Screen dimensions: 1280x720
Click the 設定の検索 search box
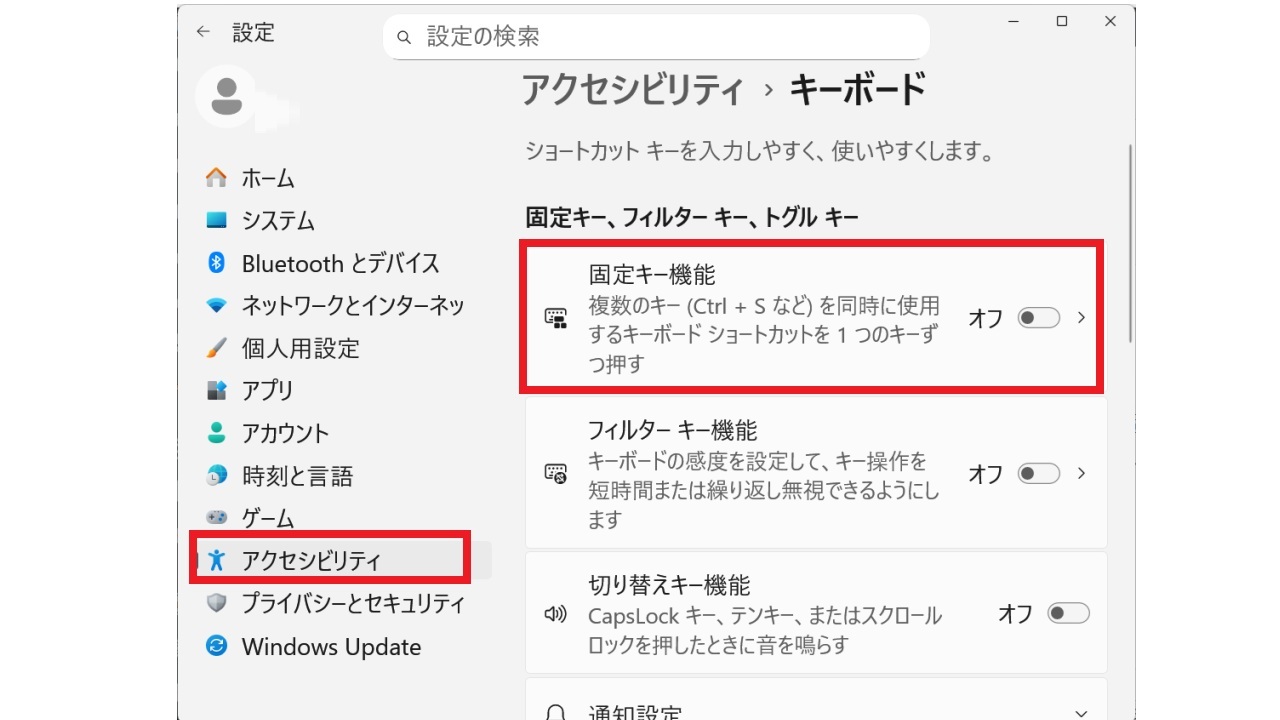pos(655,37)
